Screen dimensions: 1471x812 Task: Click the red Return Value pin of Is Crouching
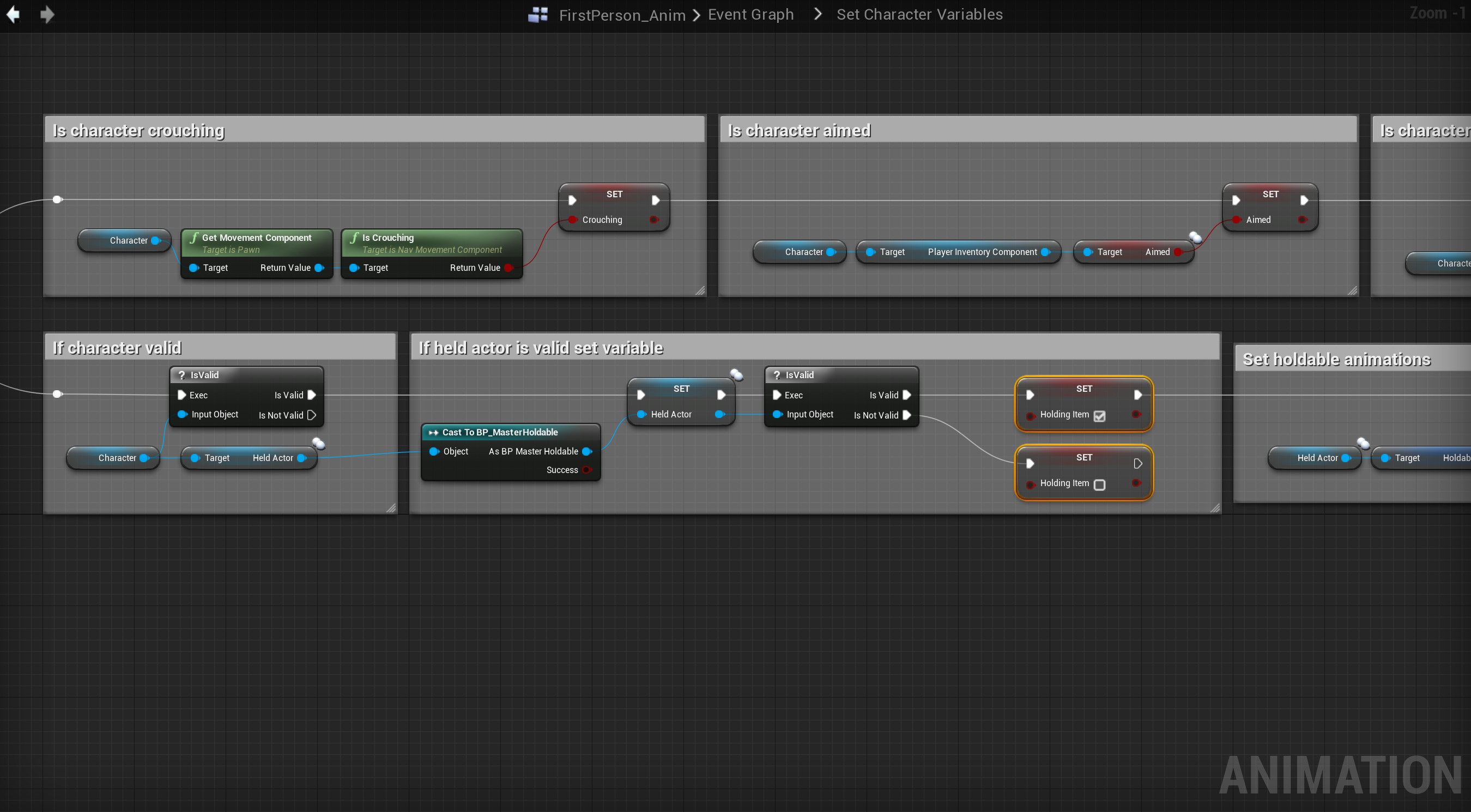(508, 268)
